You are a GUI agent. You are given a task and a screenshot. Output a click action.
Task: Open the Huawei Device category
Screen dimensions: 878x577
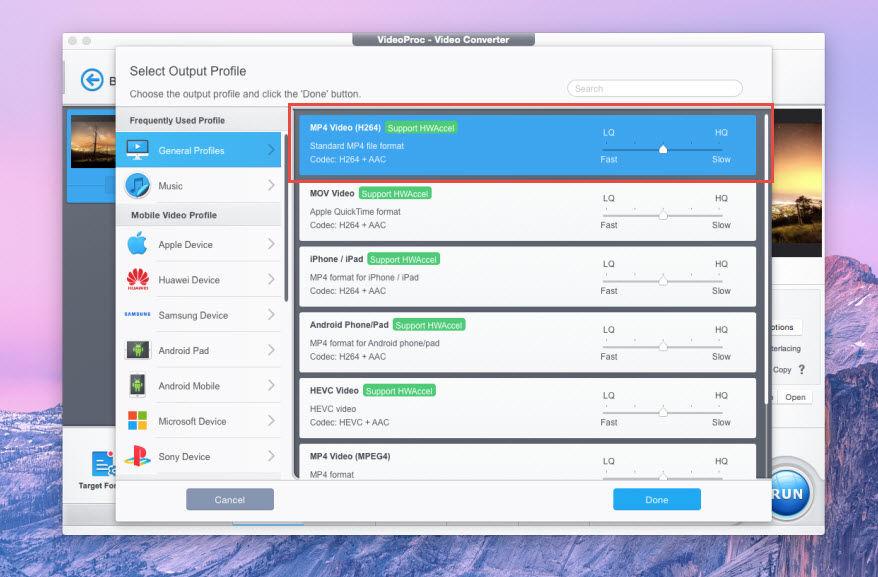199,279
